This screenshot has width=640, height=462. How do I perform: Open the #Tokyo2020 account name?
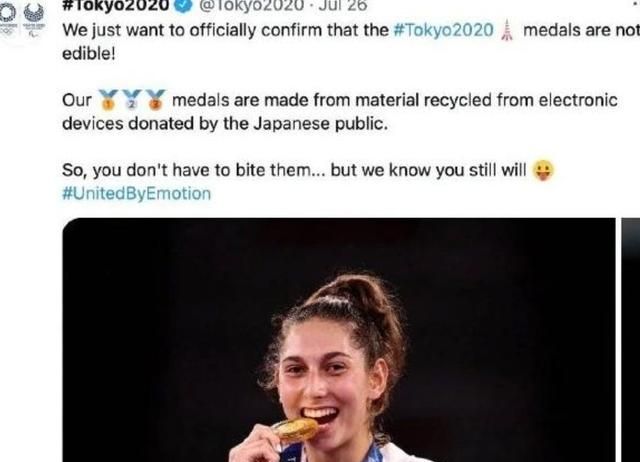[116, 5]
